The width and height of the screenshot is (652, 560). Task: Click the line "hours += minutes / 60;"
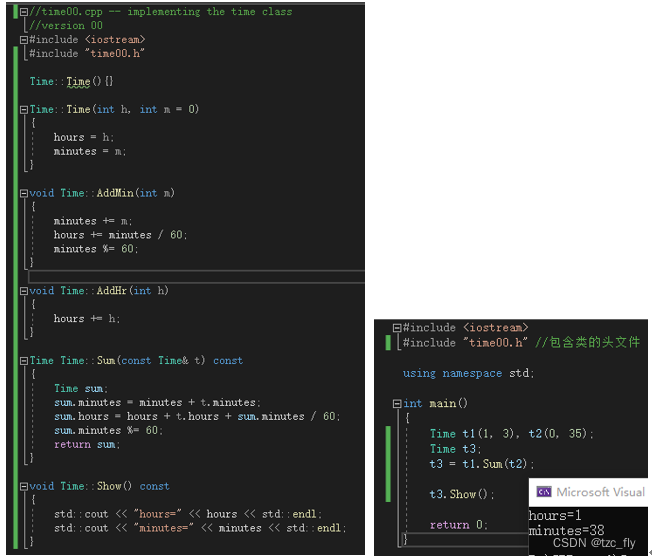[120, 235]
